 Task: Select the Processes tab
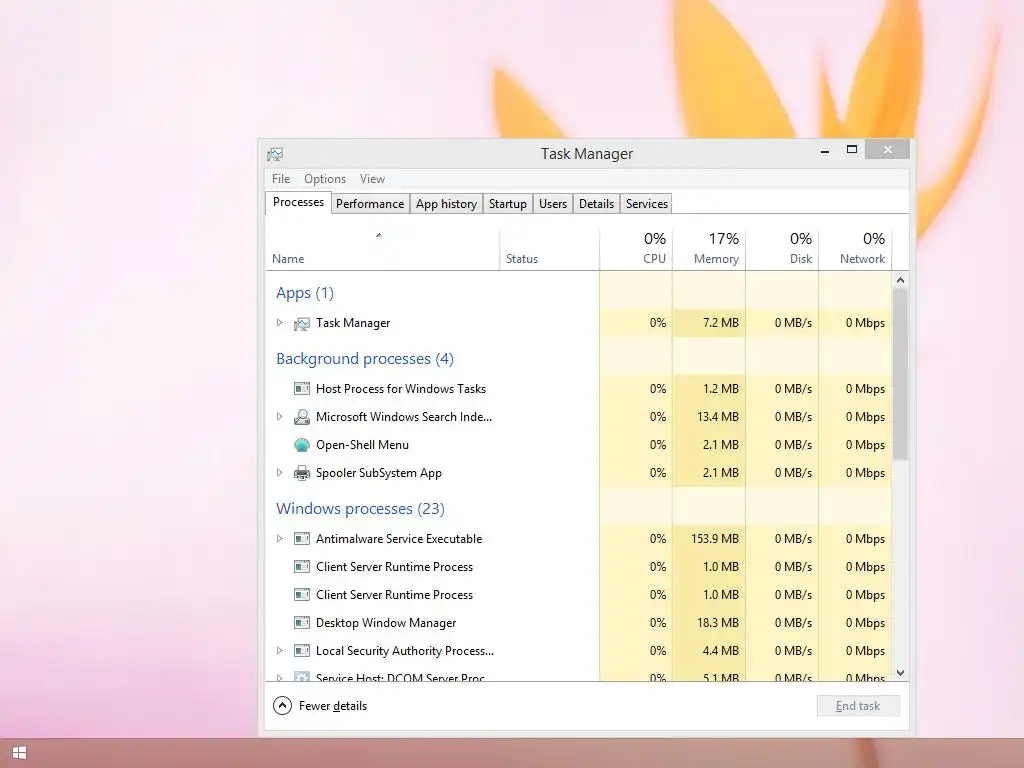pos(298,202)
